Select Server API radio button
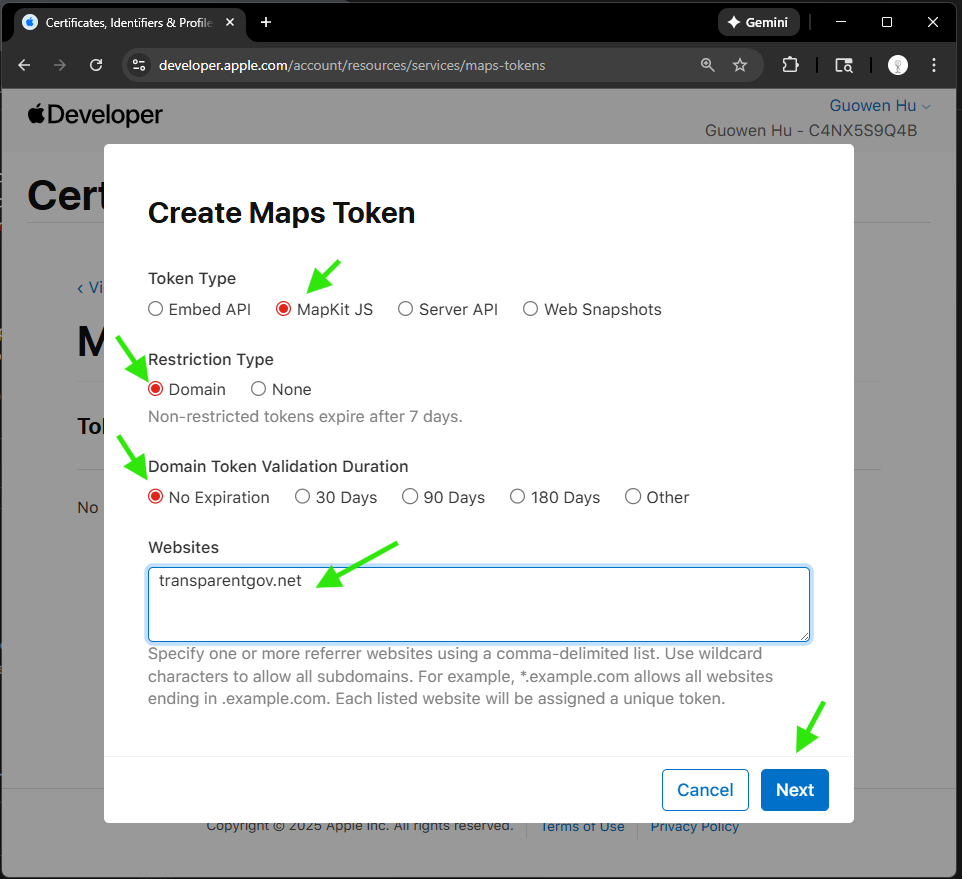This screenshot has width=962, height=879. tap(406, 309)
